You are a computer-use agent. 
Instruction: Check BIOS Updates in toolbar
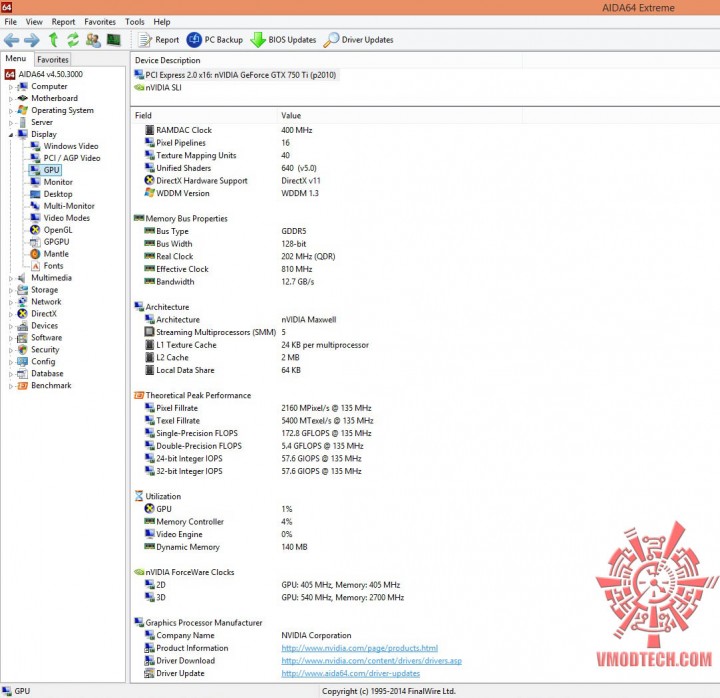point(283,40)
